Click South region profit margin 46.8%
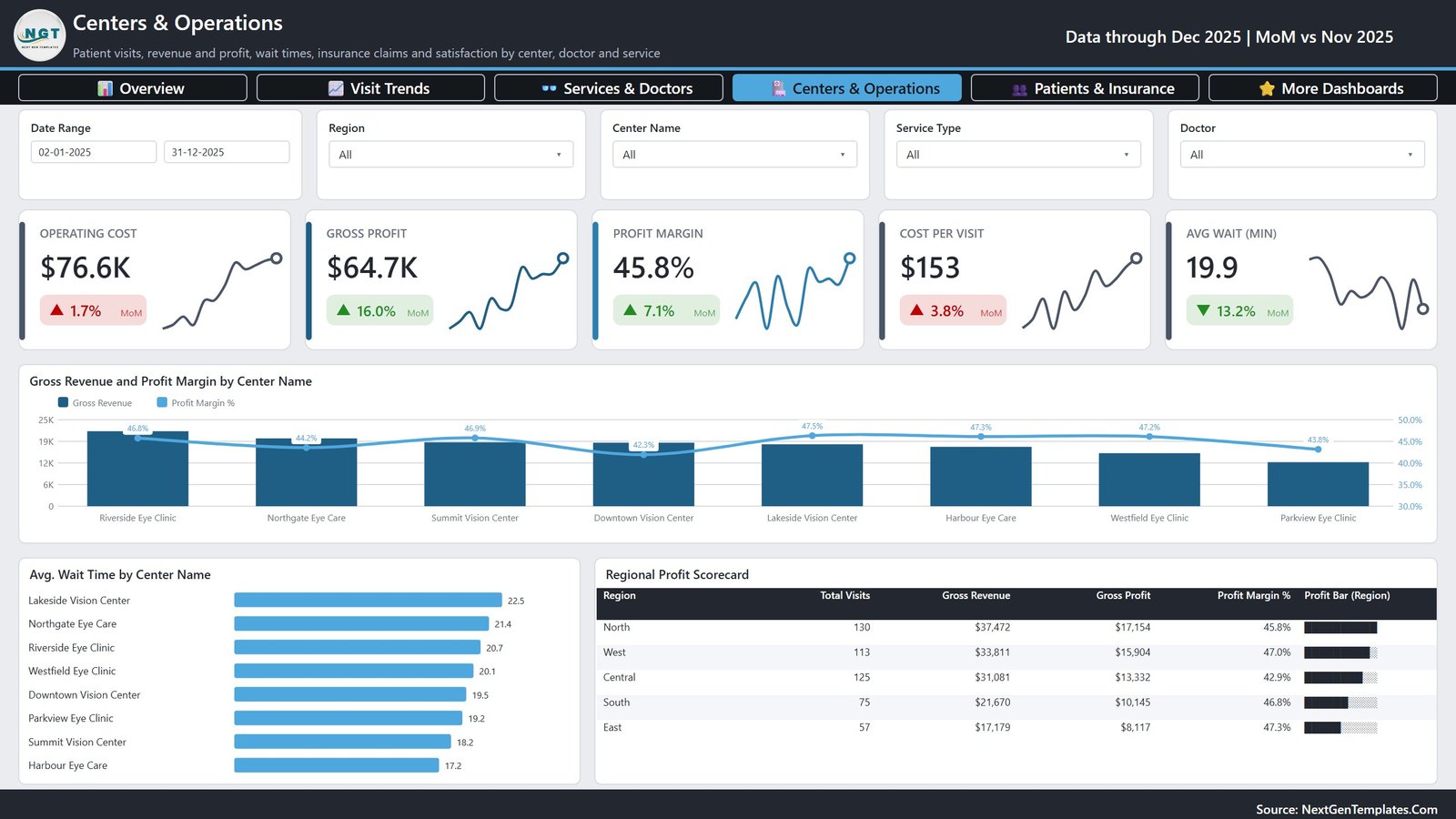This screenshot has height=819, width=1456. 1277,703
